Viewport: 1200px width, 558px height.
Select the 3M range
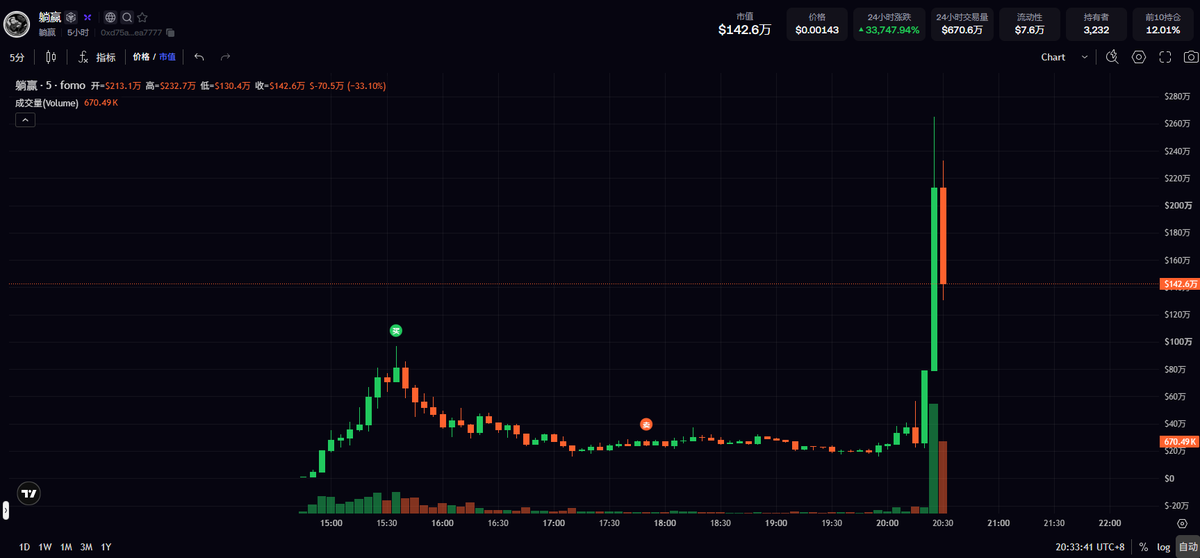pyautogui.click(x=86, y=547)
